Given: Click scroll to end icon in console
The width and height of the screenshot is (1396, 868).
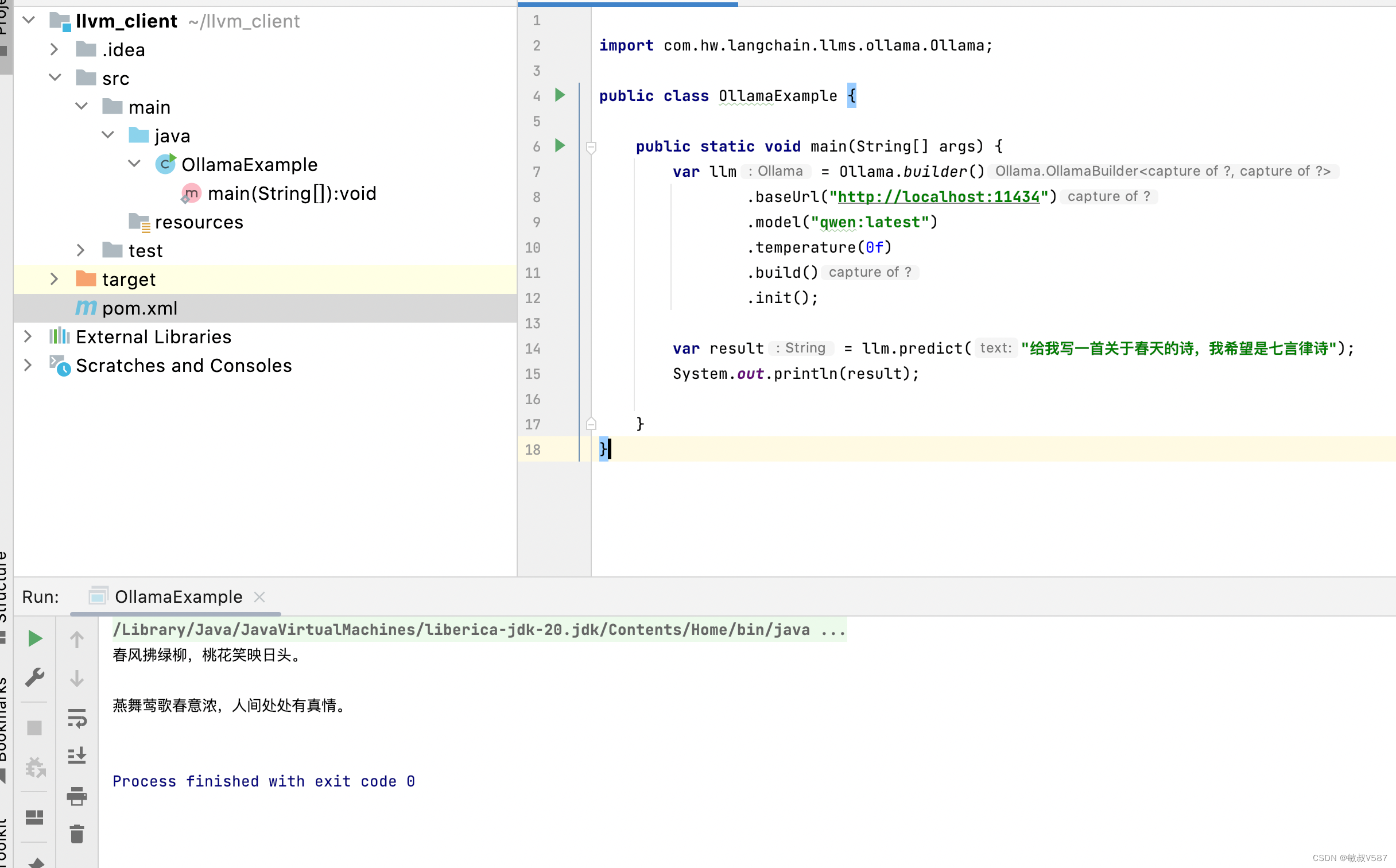Looking at the screenshot, I should pos(77,756).
